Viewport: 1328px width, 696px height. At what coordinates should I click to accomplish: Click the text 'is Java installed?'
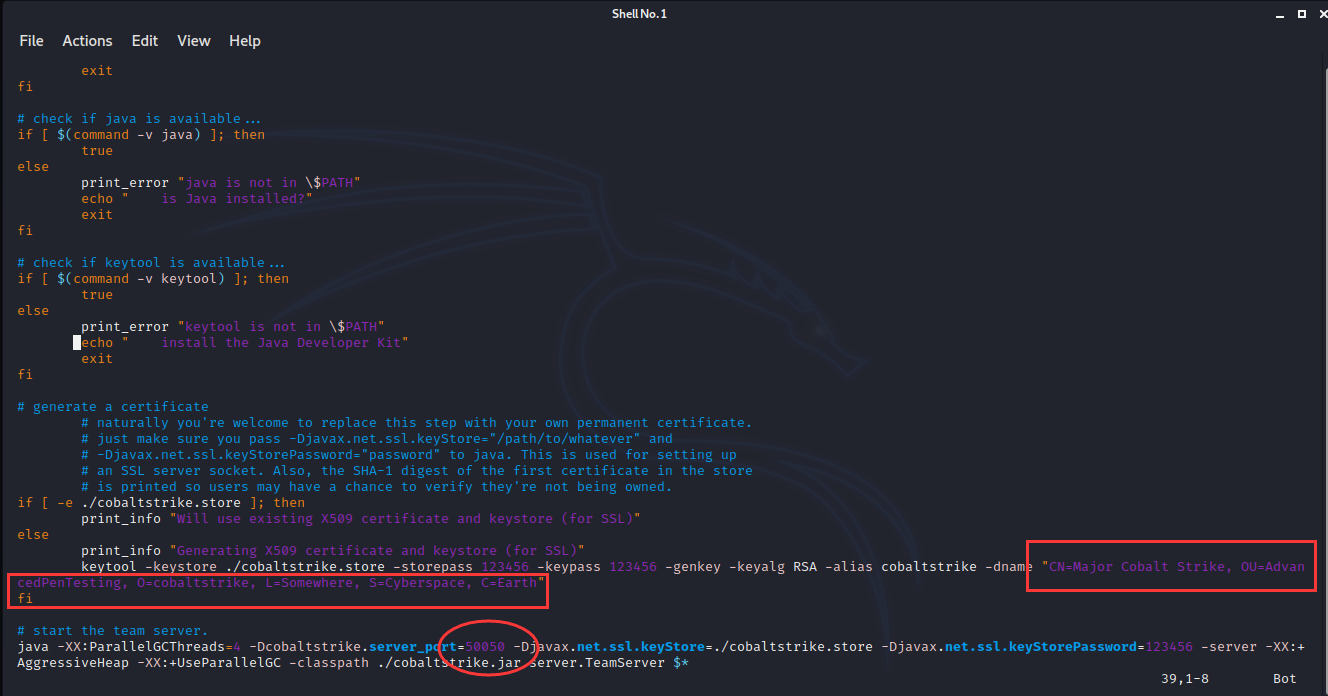pos(233,199)
